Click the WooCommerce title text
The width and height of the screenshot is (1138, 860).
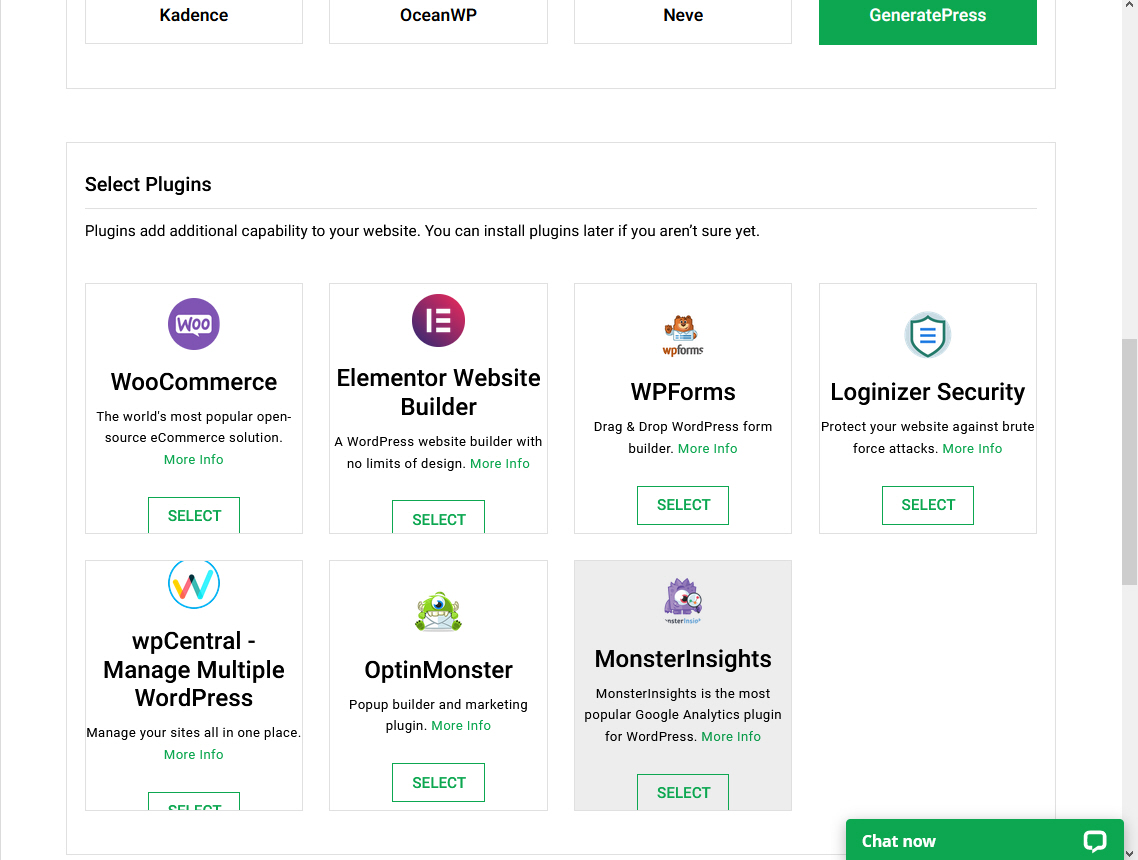194,382
